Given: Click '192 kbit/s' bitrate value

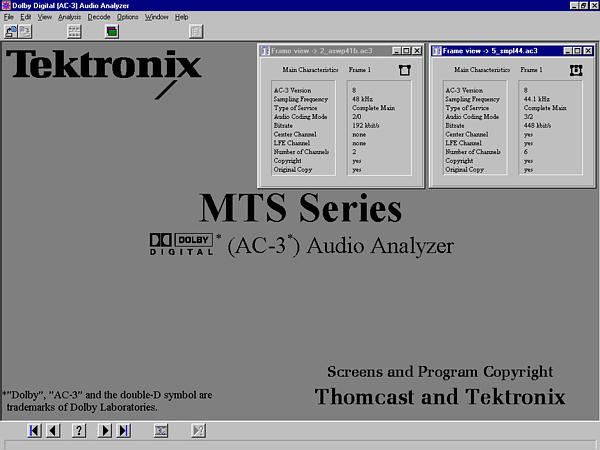Looking at the screenshot, I should pos(365,126).
